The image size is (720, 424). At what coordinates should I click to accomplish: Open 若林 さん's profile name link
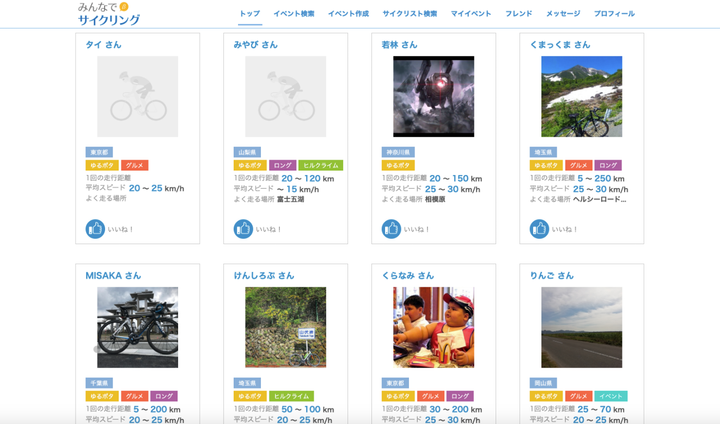(x=399, y=45)
